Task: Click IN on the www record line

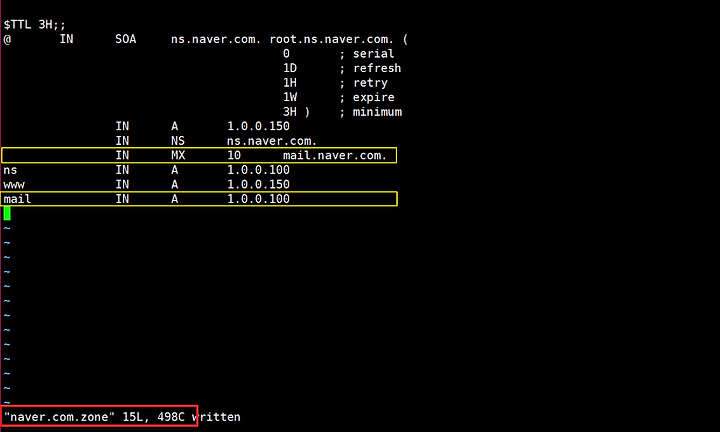Action: 122,185
